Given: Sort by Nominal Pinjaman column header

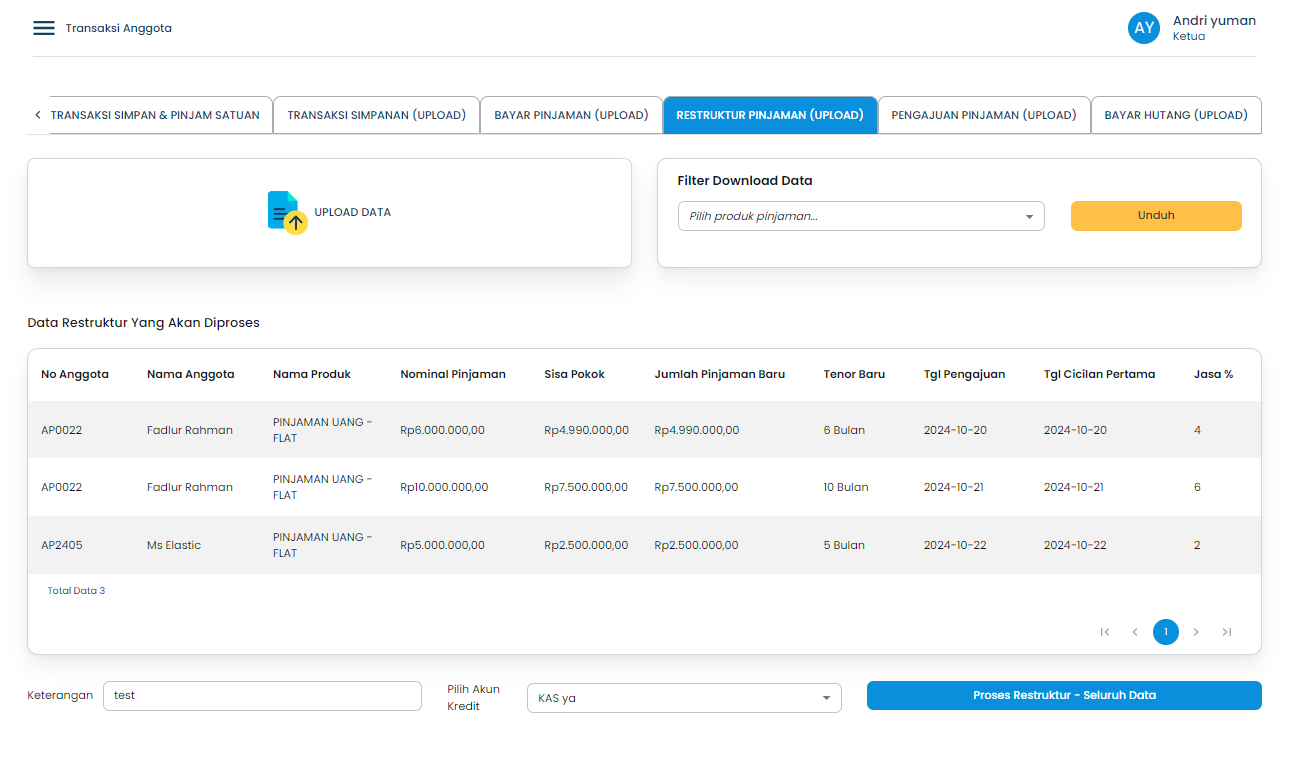Looking at the screenshot, I should click(452, 374).
